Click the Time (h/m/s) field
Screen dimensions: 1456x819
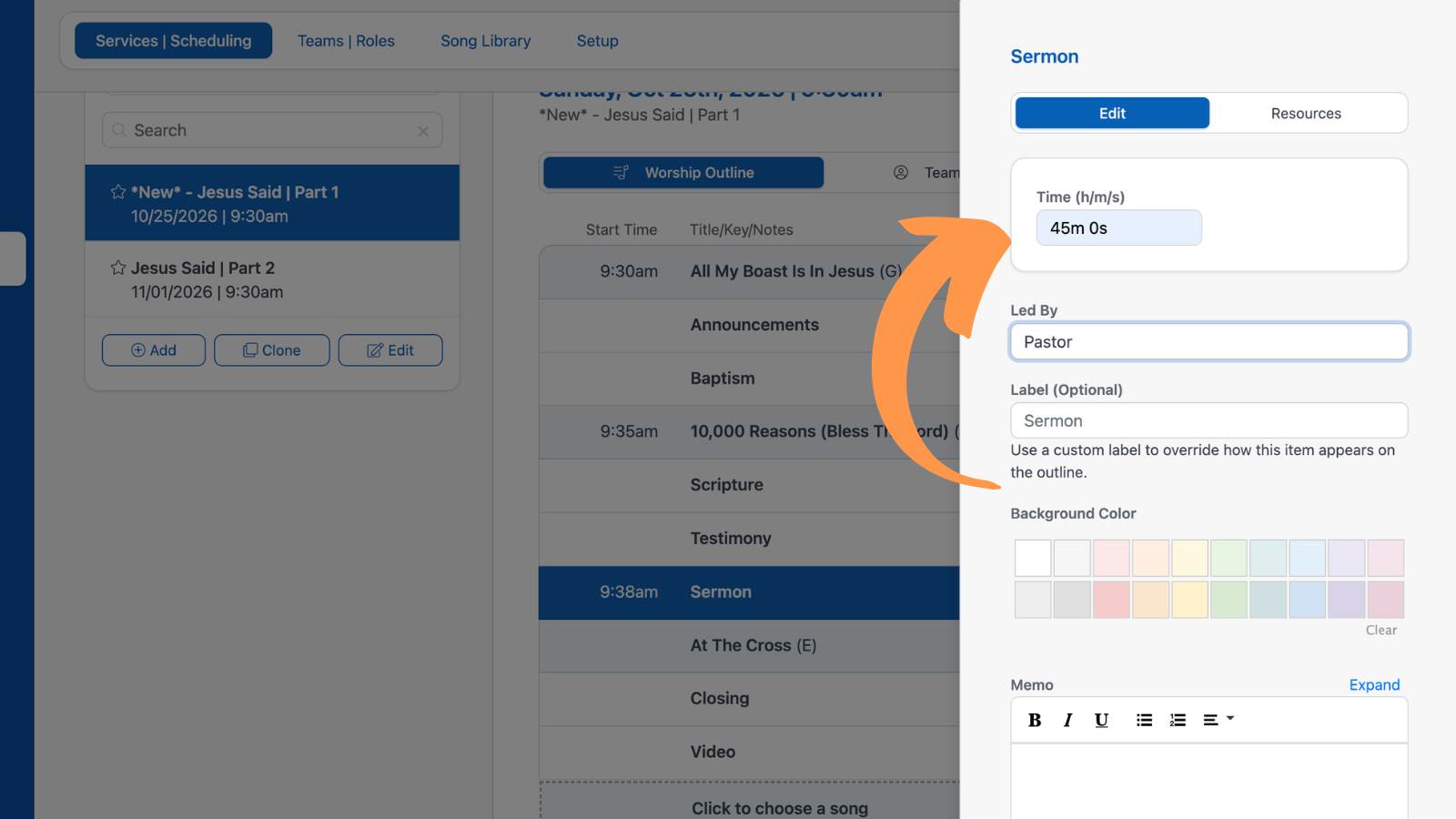1119,227
